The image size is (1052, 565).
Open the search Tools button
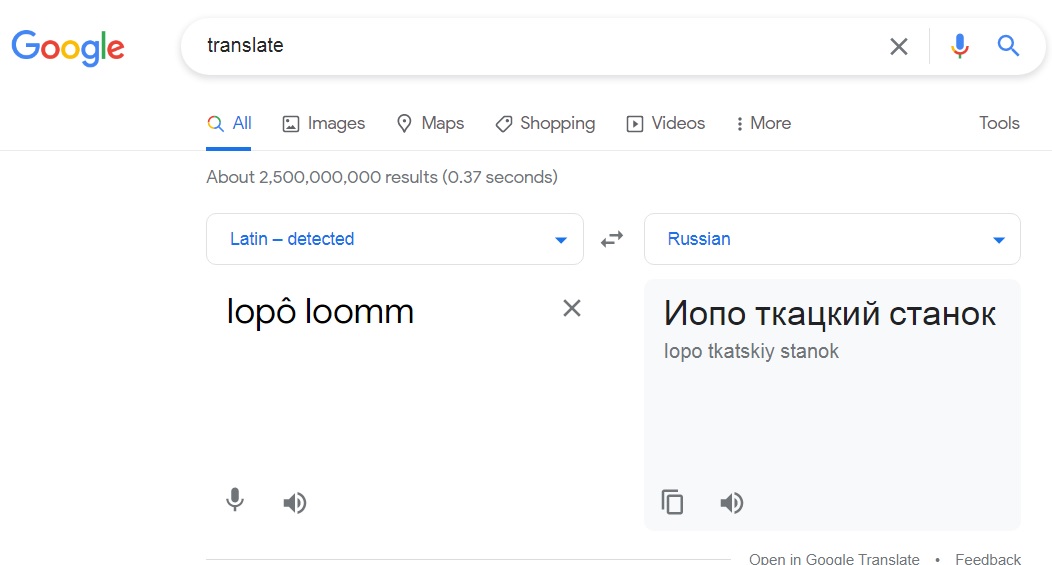point(999,124)
